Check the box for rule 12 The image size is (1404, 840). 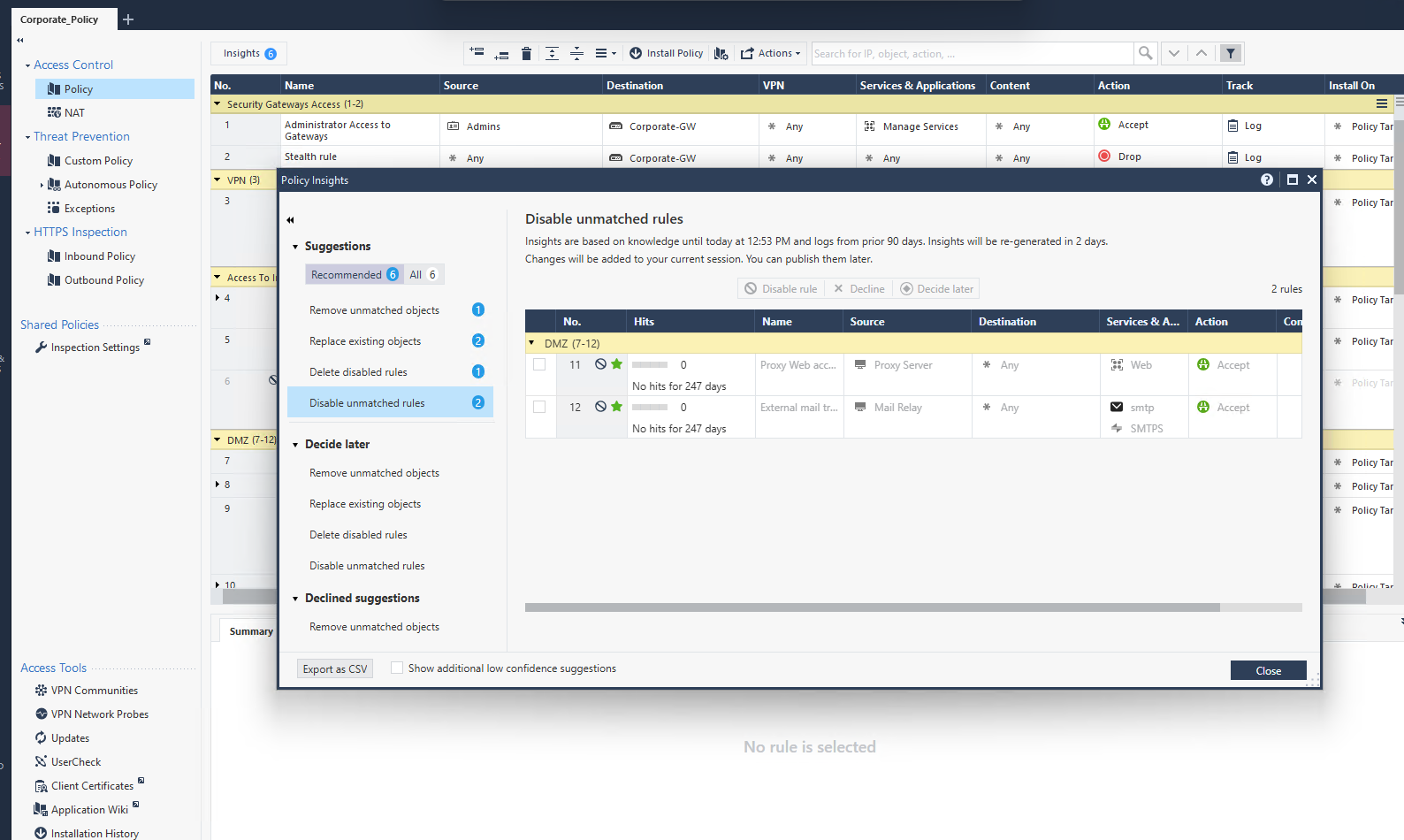point(539,407)
